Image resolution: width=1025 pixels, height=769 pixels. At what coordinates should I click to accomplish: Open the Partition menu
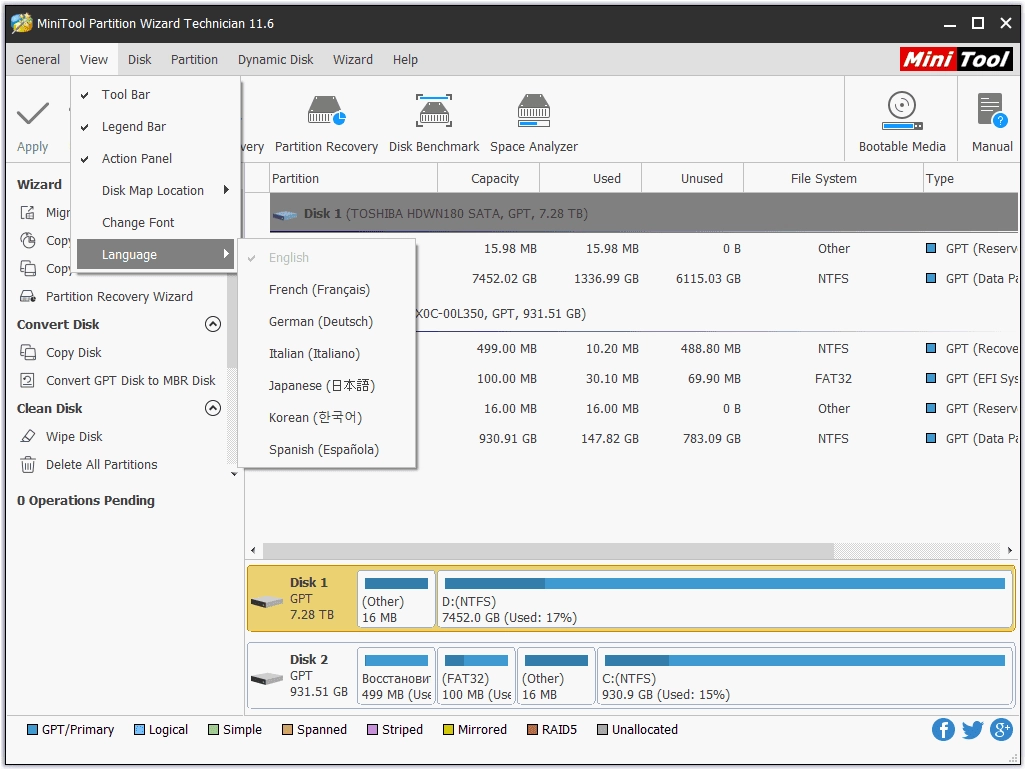pos(194,60)
